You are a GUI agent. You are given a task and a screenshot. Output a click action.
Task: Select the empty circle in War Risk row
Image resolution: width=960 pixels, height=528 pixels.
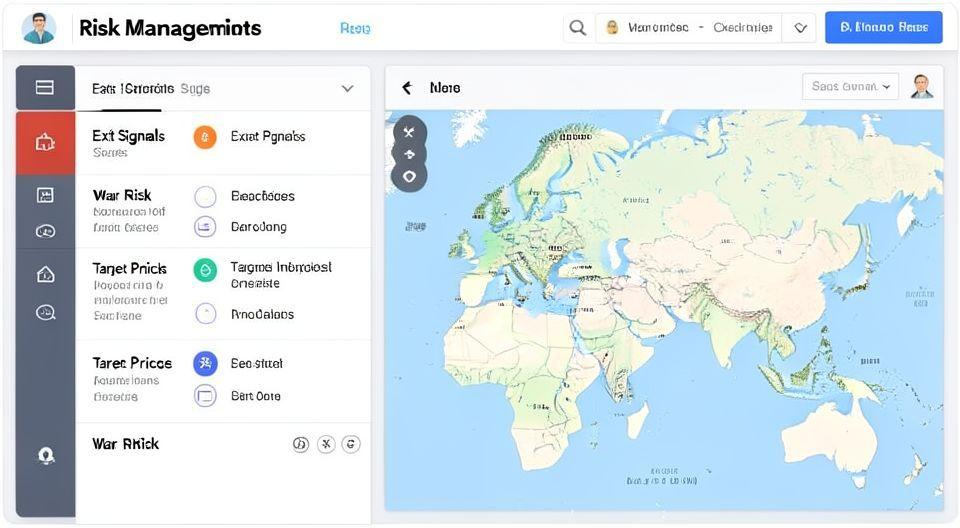(205, 196)
